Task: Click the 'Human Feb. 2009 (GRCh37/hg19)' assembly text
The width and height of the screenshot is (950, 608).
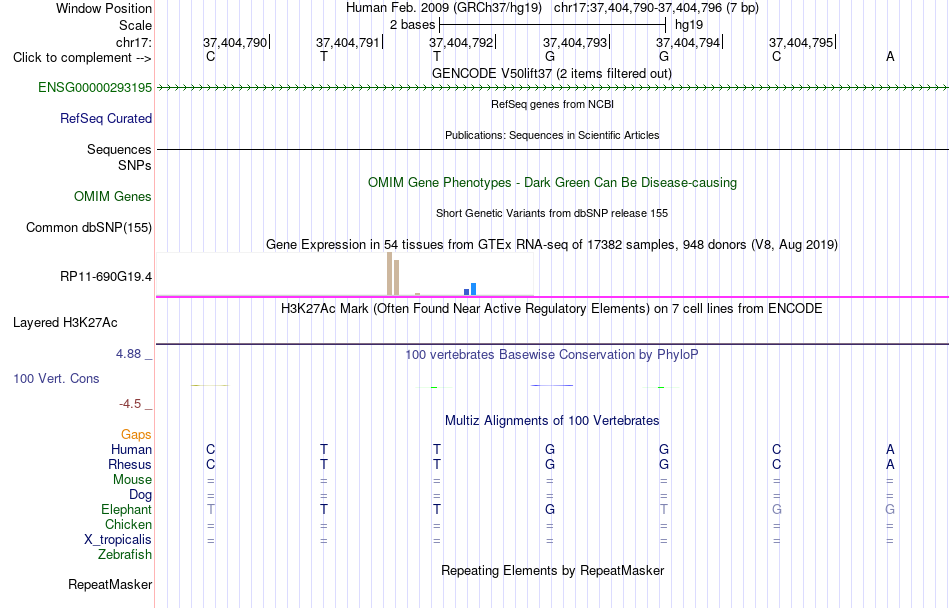Action: pyautogui.click(x=443, y=8)
